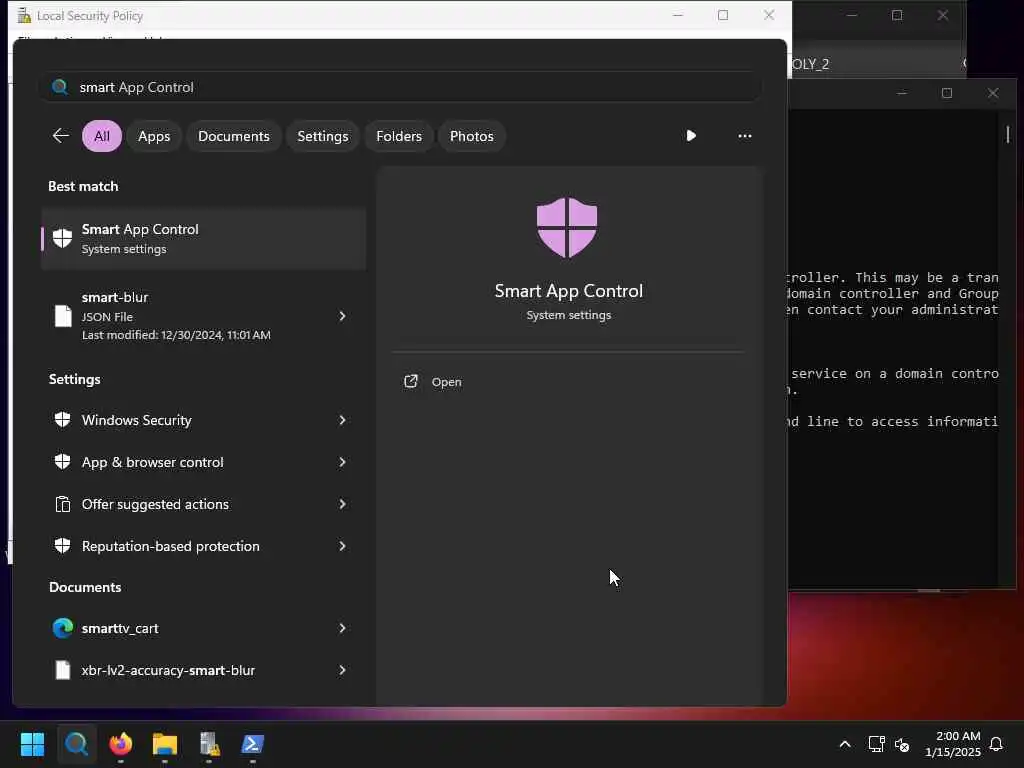The width and height of the screenshot is (1024, 768).
Task: Click the Local Security Policy title bar icon
Action: pos(24,15)
